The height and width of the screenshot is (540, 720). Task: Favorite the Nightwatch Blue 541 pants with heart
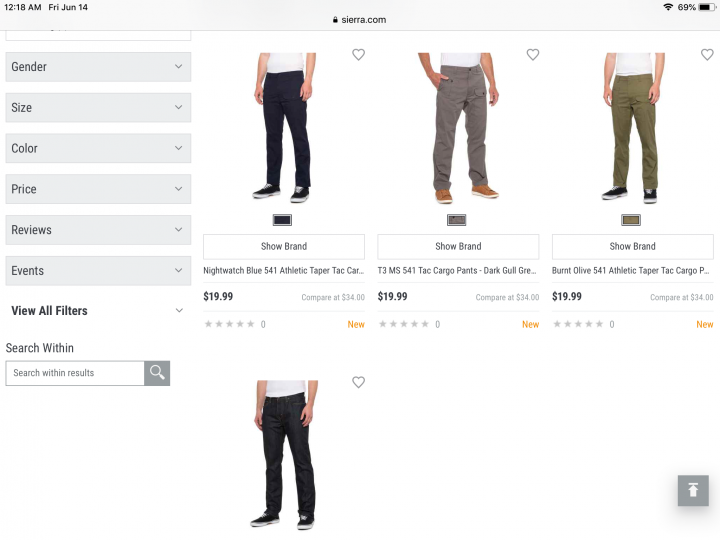pyautogui.click(x=358, y=55)
